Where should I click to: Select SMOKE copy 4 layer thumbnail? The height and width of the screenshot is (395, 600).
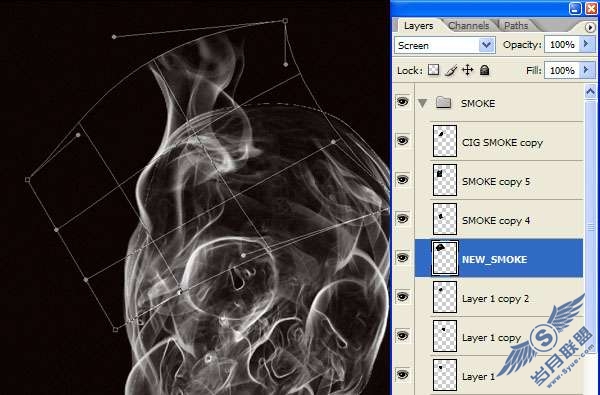(x=445, y=219)
